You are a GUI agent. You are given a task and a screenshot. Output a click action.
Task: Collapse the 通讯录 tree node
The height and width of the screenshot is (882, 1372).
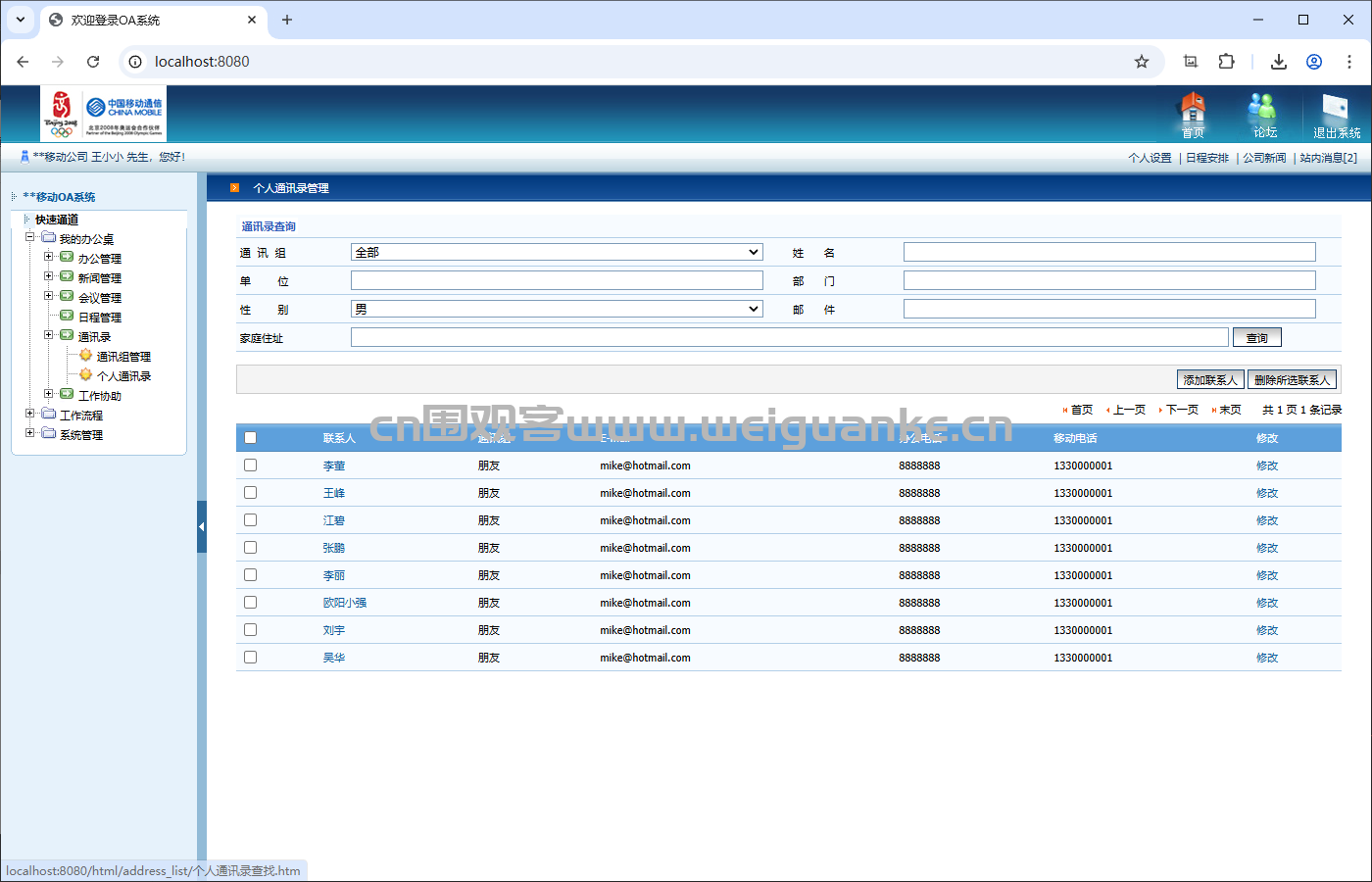pyautogui.click(x=48, y=335)
